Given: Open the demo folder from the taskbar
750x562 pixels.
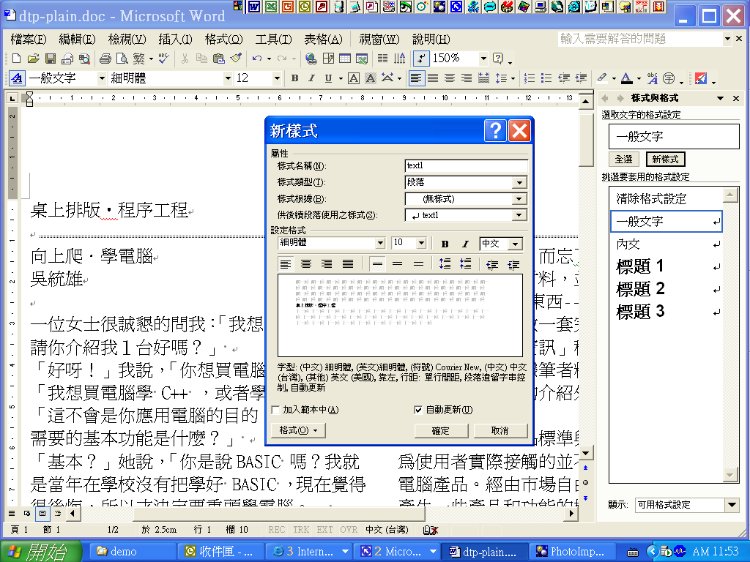Looking at the screenshot, I should (132, 551).
